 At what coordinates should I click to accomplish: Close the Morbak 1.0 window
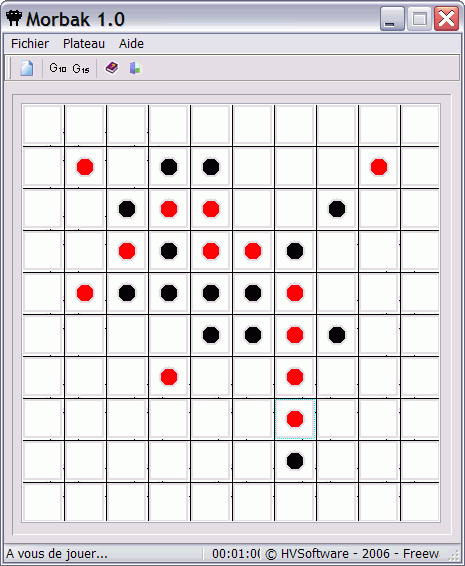447,19
